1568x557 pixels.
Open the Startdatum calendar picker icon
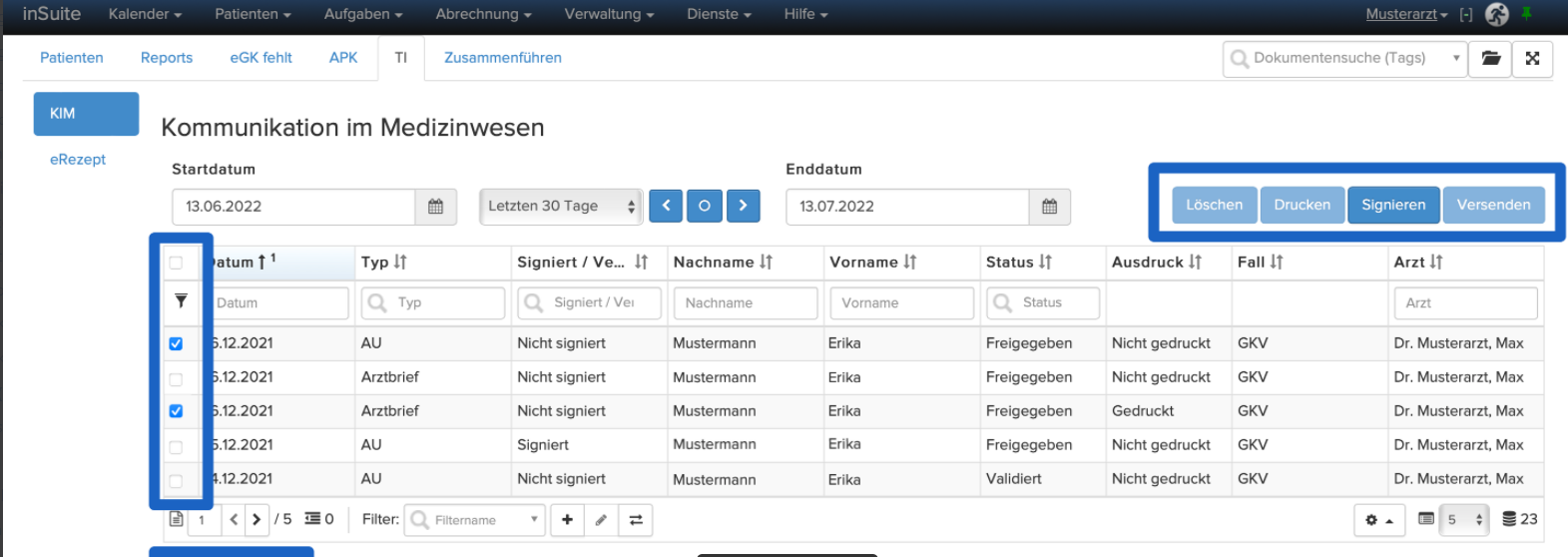click(x=436, y=207)
